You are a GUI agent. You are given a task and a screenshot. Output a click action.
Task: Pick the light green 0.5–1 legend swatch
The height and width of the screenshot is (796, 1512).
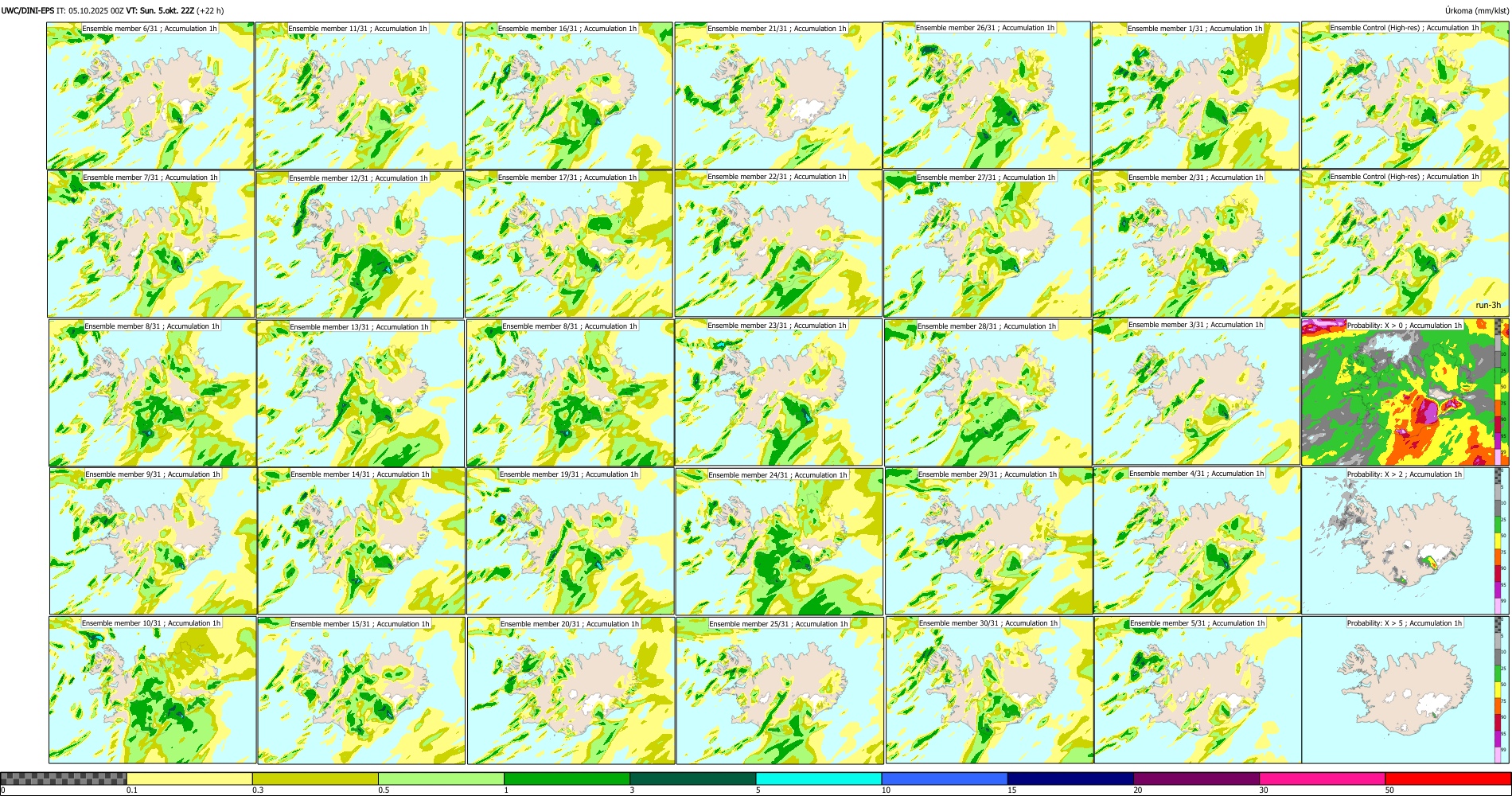pyautogui.click(x=441, y=778)
